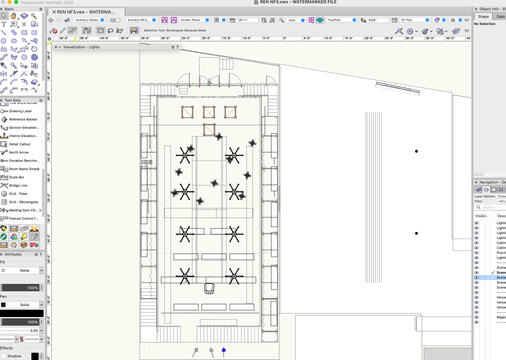506x360 pixels.
Task: Click the black pen color swatch
Action: click(x=22, y=313)
